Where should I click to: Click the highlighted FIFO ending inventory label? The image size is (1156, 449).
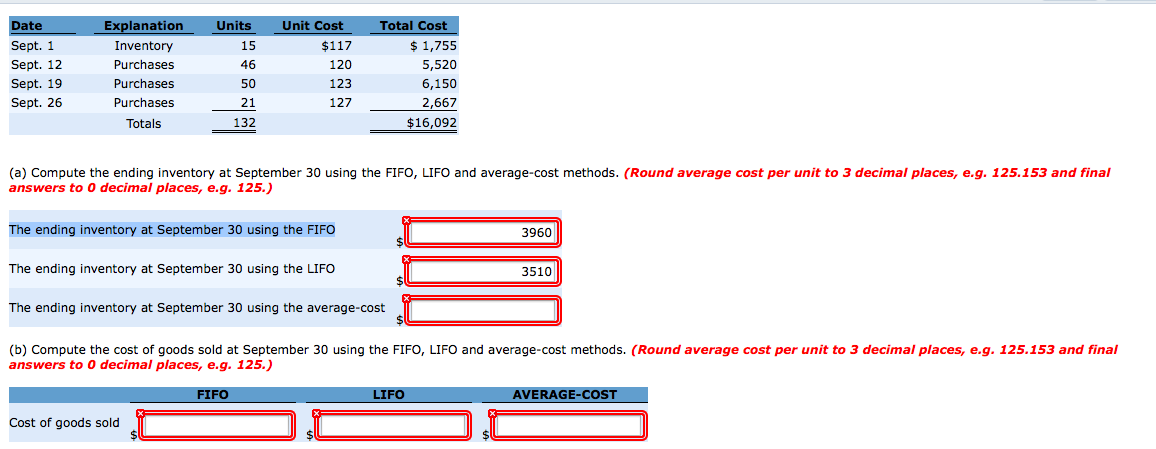[172, 230]
